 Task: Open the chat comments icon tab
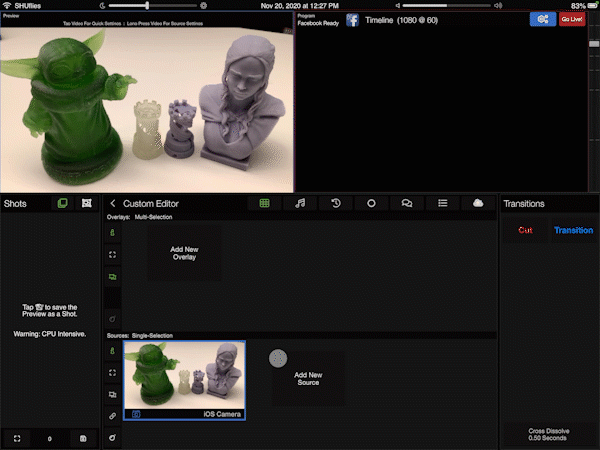pos(407,203)
